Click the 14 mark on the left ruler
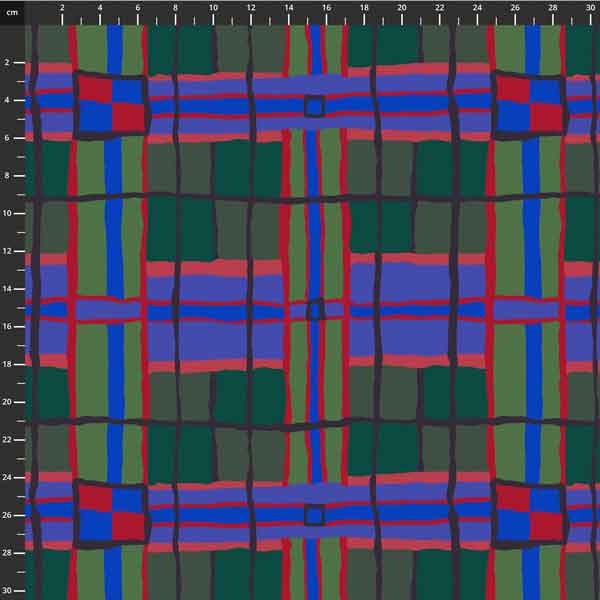 pyautogui.click(x=8, y=288)
